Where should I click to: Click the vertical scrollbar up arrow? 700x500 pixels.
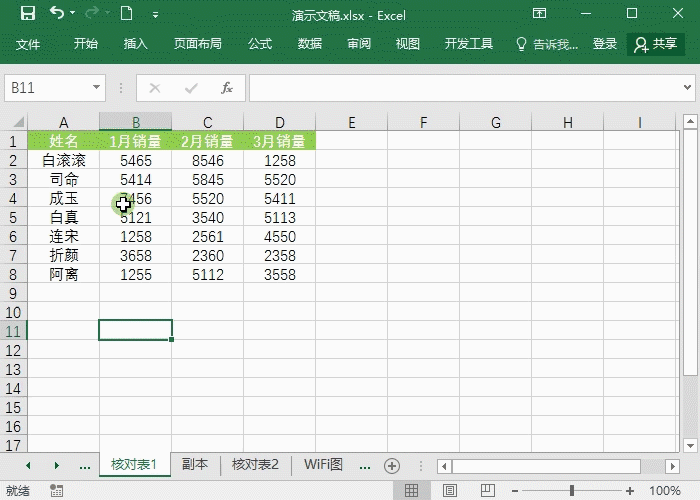[690, 121]
